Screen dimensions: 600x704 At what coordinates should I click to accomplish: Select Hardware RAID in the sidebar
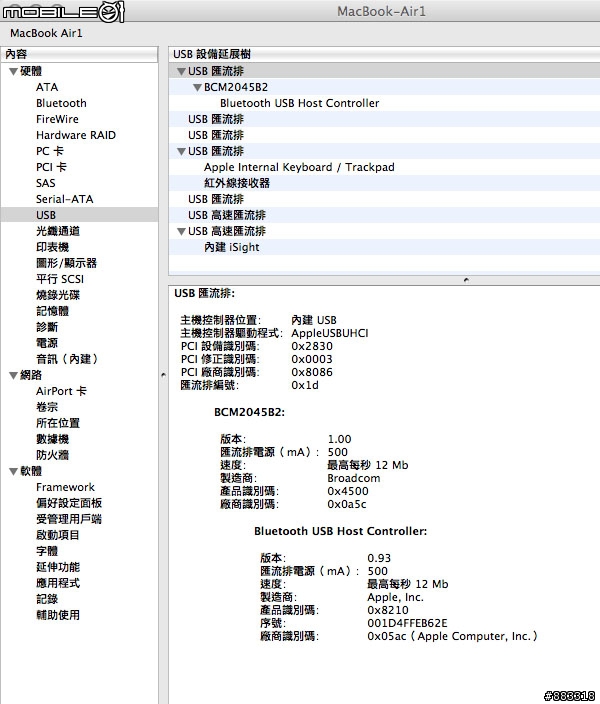click(x=76, y=135)
